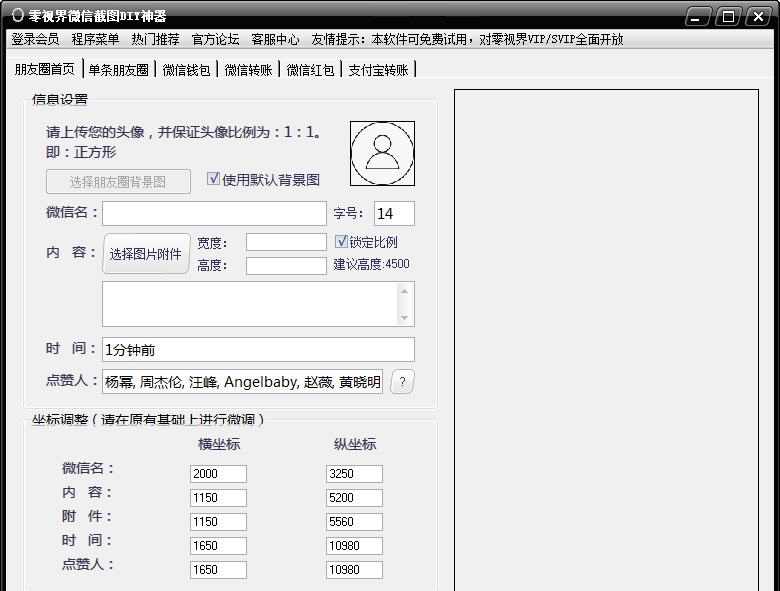Click 时间 horizontal coordinate field 1650
The height and width of the screenshot is (591, 780).
point(218,546)
